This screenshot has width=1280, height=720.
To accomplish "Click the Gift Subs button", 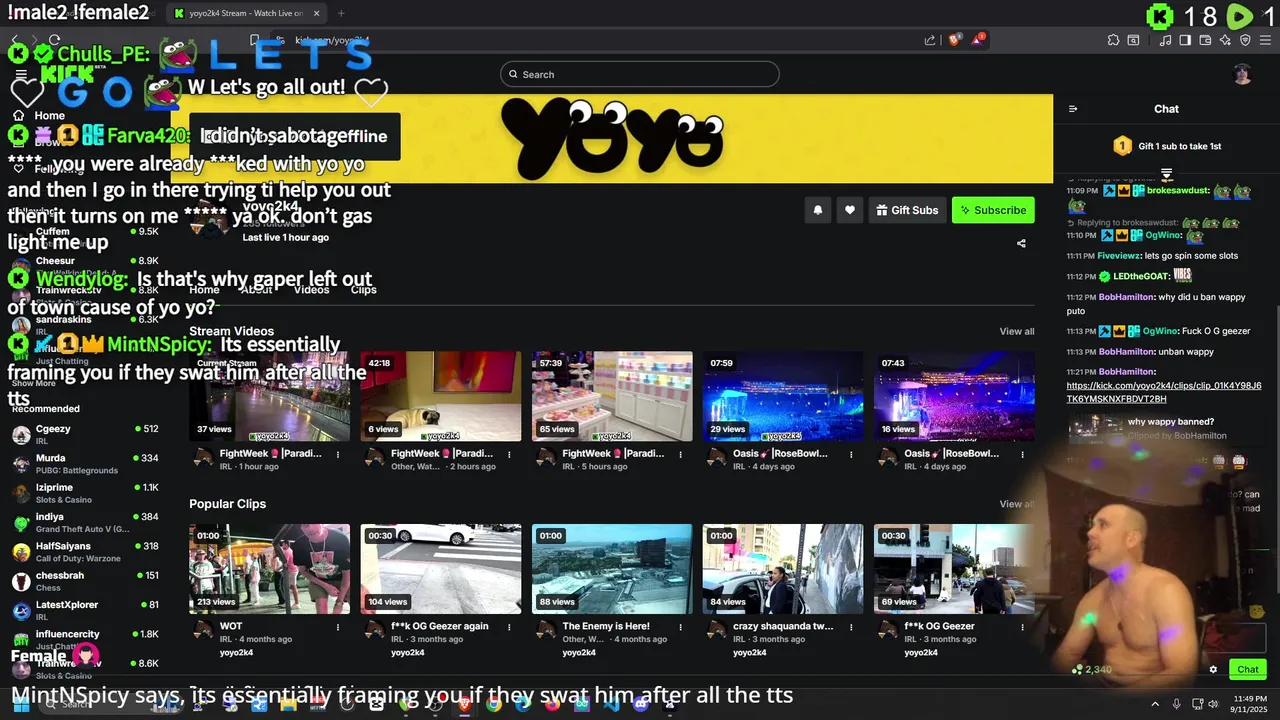I will [x=907, y=210].
